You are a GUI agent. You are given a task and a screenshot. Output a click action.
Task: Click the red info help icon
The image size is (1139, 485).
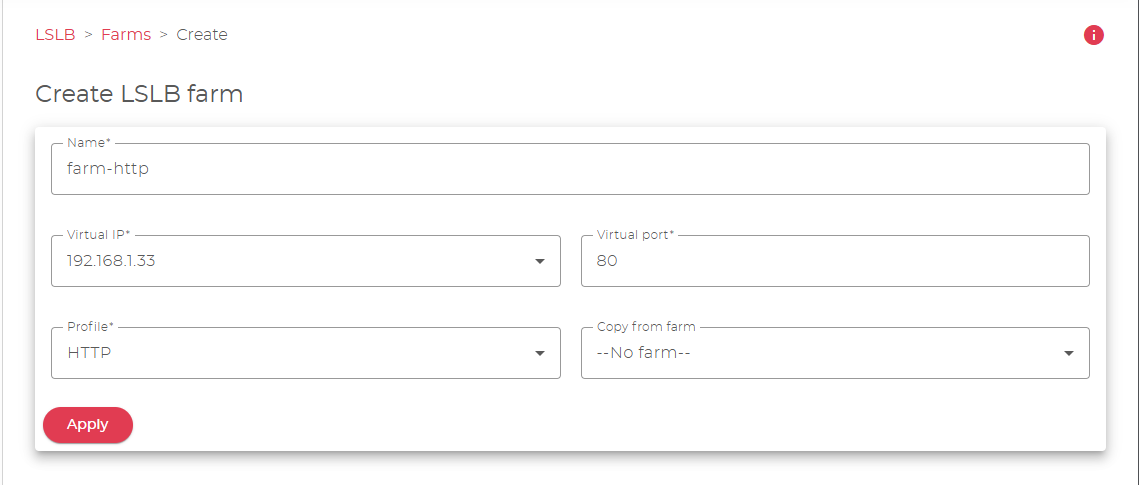tap(1093, 35)
